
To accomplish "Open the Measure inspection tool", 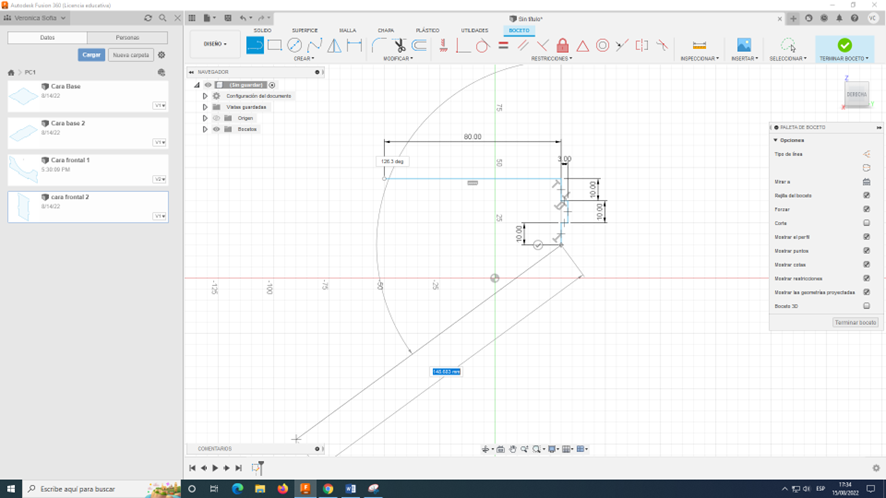I will coord(699,45).
